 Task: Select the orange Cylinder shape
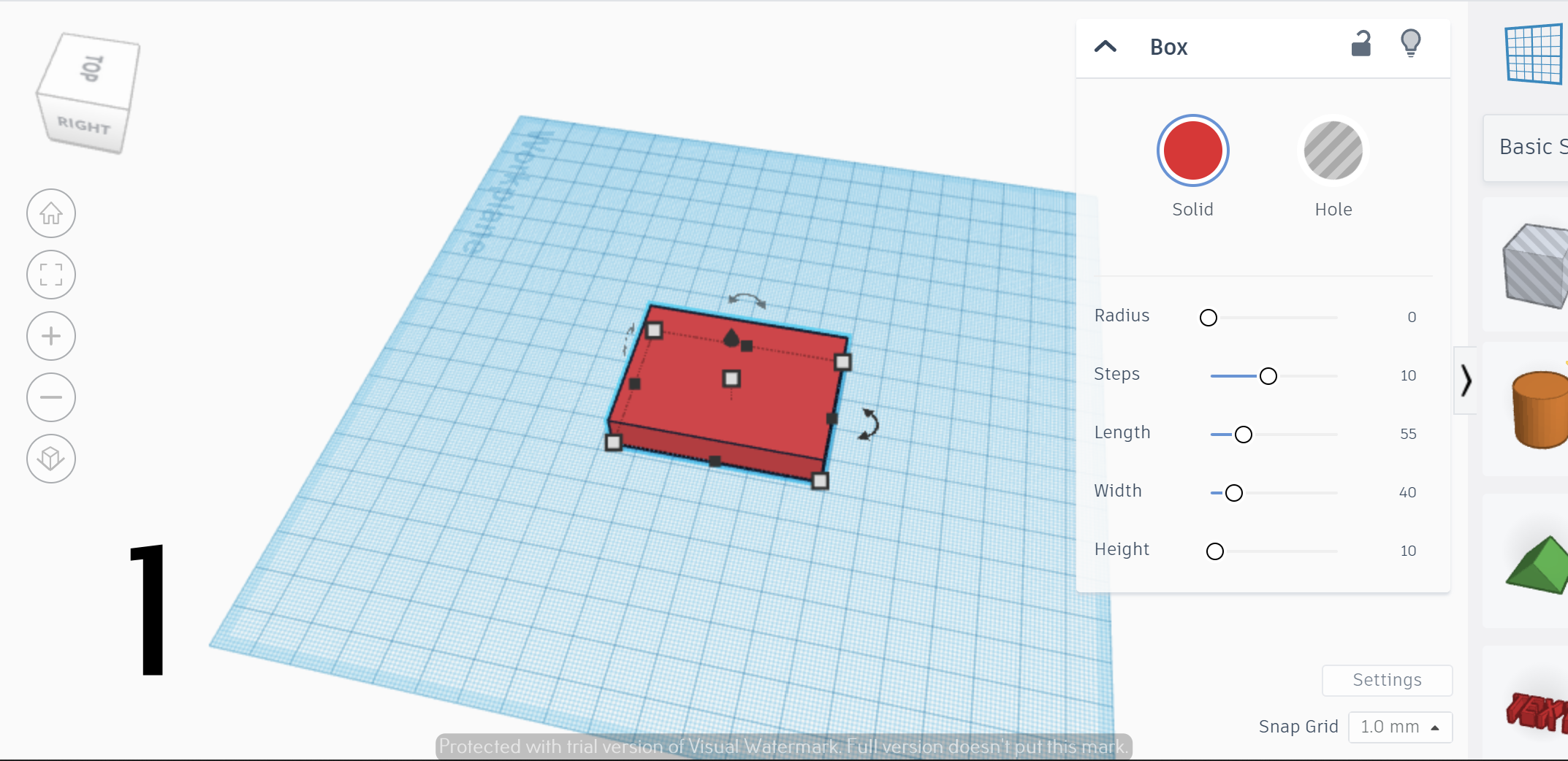1540,410
